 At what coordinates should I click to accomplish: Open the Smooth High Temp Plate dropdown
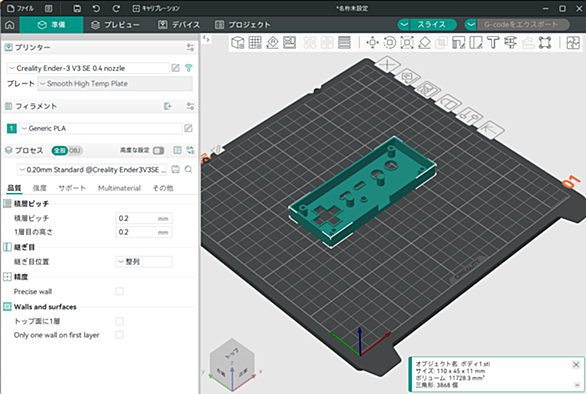(115, 84)
